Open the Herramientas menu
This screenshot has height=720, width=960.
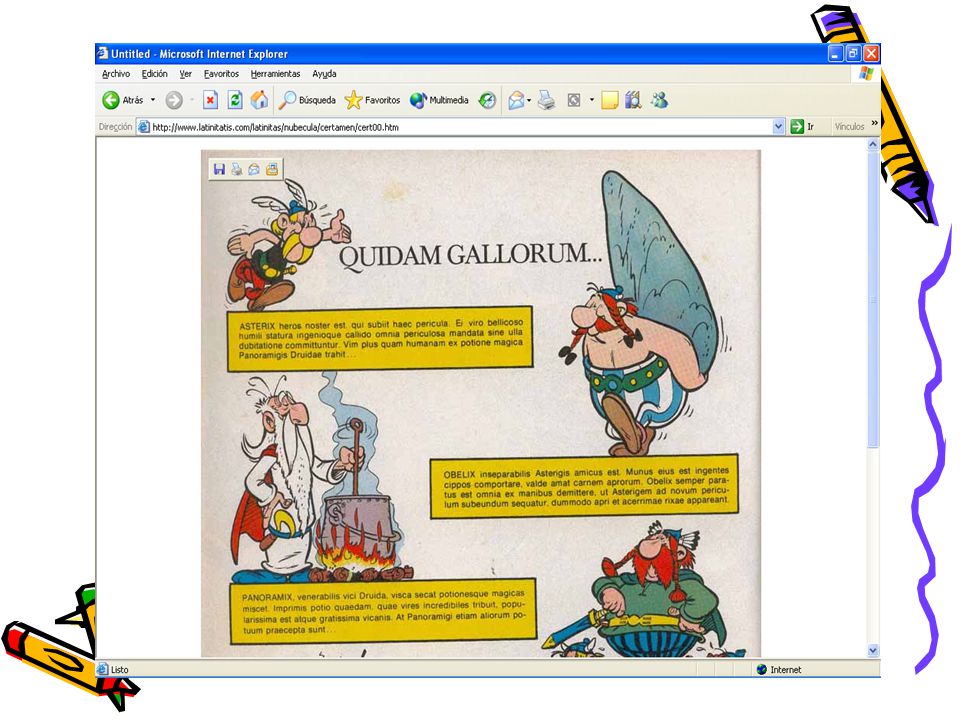pyautogui.click(x=276, y=74)
